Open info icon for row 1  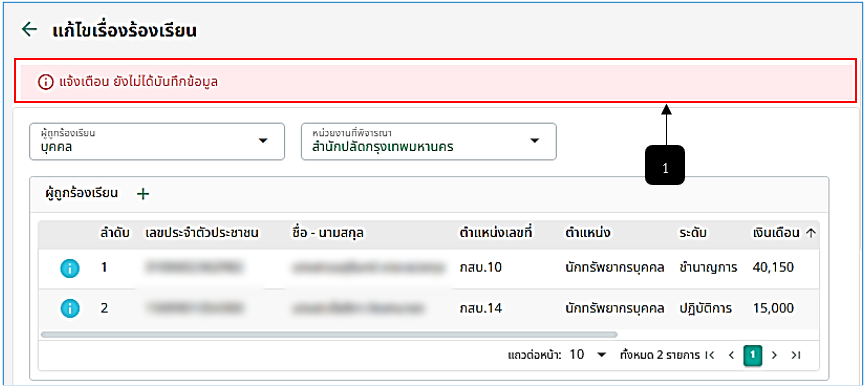70,268
